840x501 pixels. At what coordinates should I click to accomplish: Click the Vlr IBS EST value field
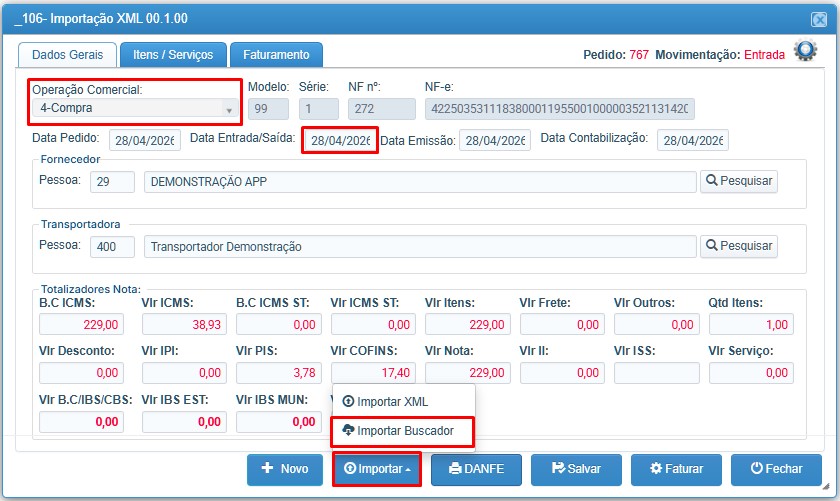coord(184,422)
